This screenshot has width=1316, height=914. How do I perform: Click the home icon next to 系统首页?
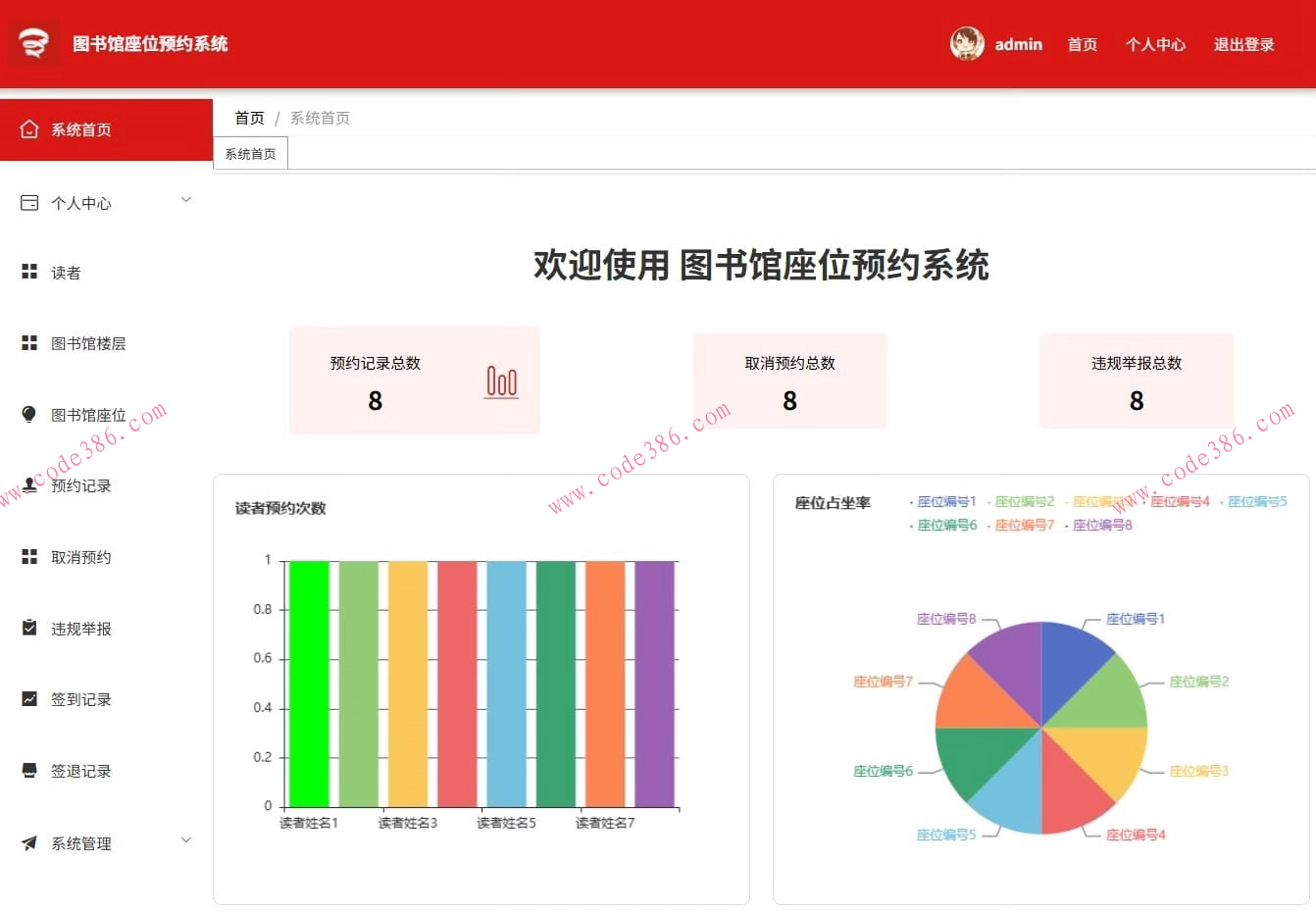tap(29, 127)
